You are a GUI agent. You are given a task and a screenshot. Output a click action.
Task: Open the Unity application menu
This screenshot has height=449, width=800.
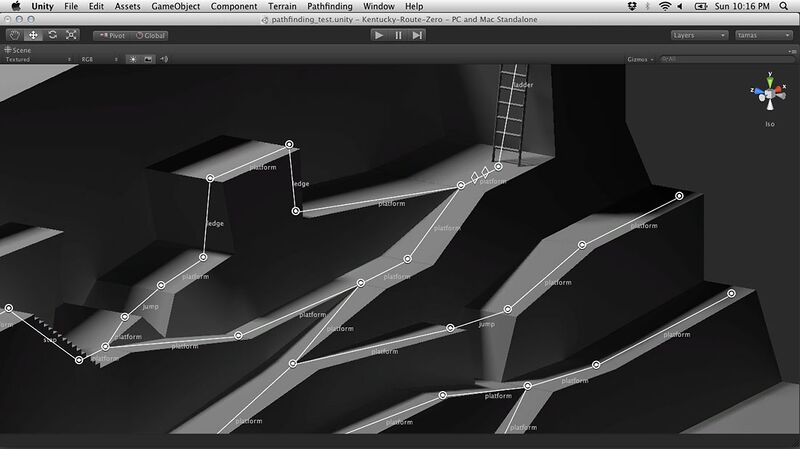[x=42, y=6]
